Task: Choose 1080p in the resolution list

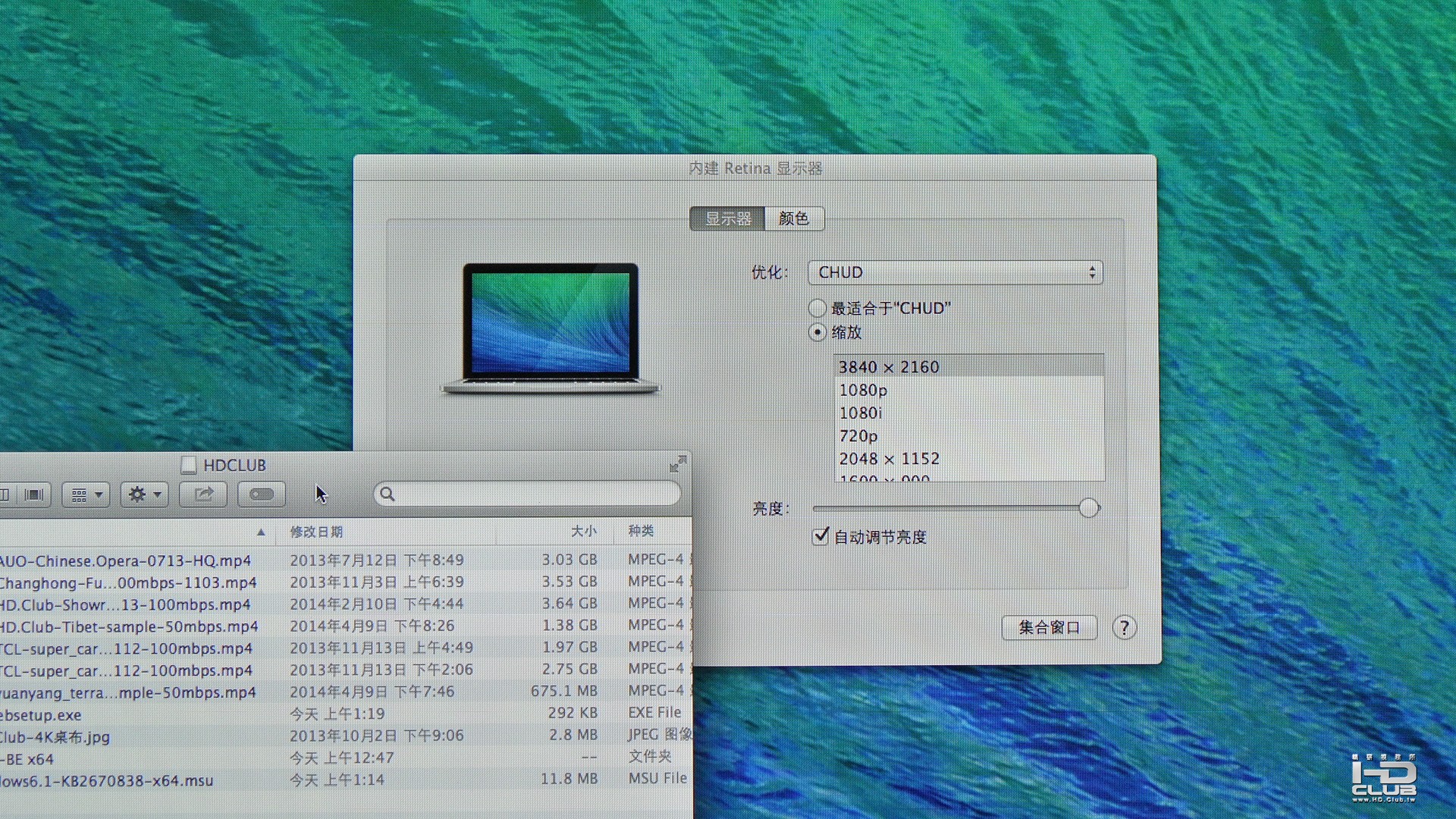Action: click(863, 390)
